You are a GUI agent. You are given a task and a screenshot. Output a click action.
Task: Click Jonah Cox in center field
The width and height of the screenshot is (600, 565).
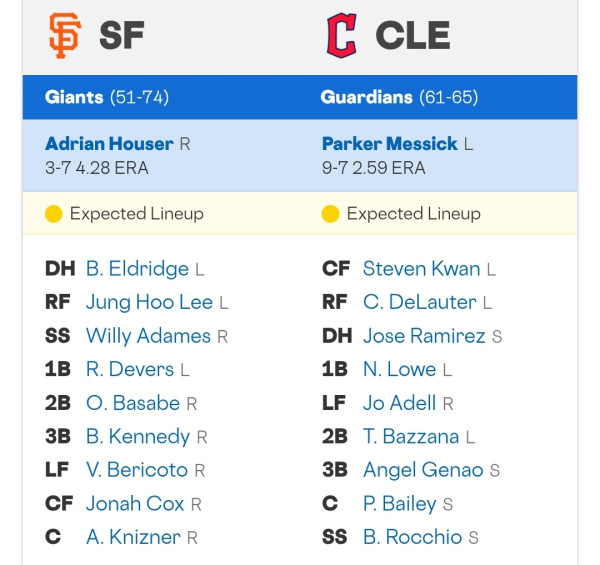135,503
